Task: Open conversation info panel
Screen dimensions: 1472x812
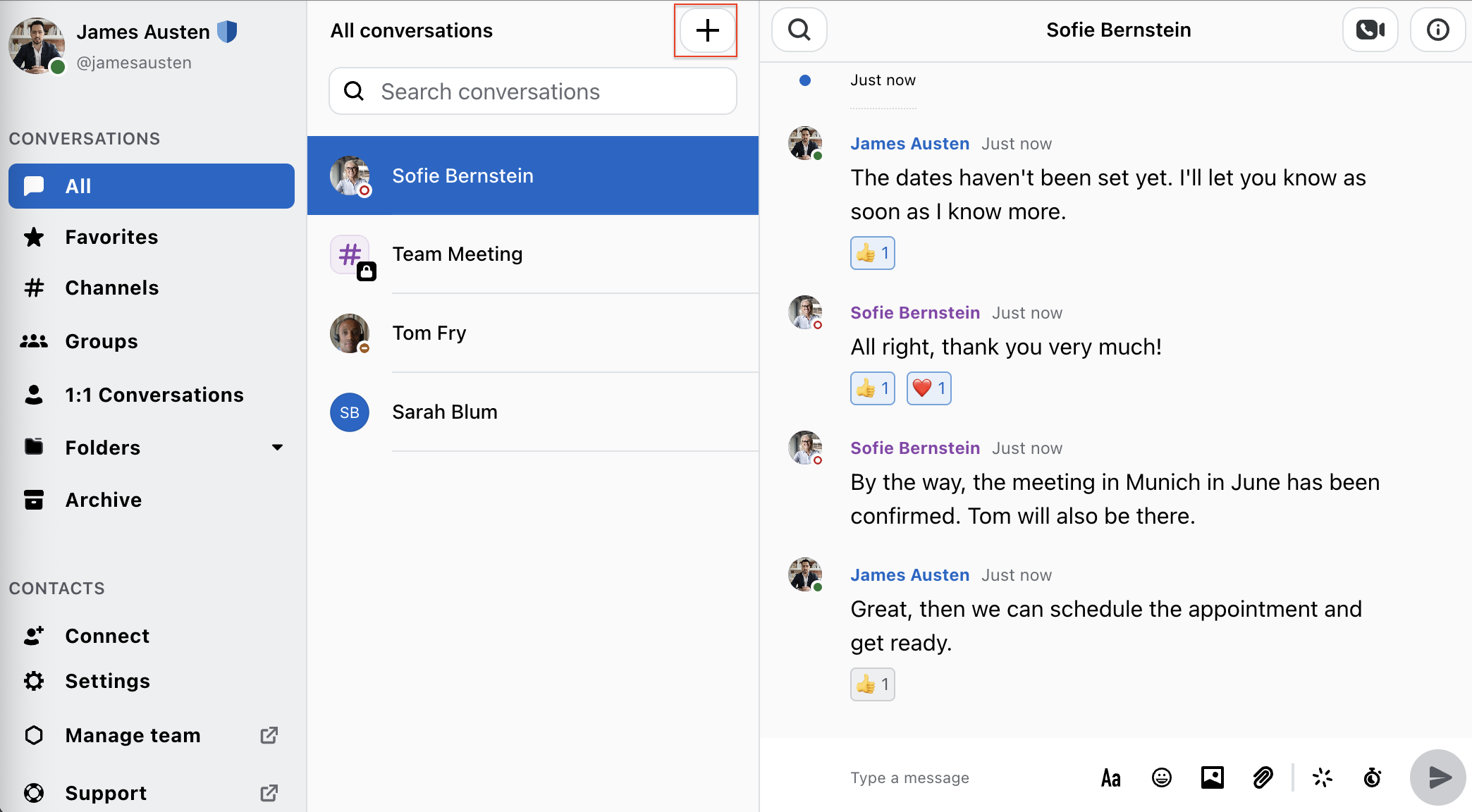Action: coord(1437,30)
